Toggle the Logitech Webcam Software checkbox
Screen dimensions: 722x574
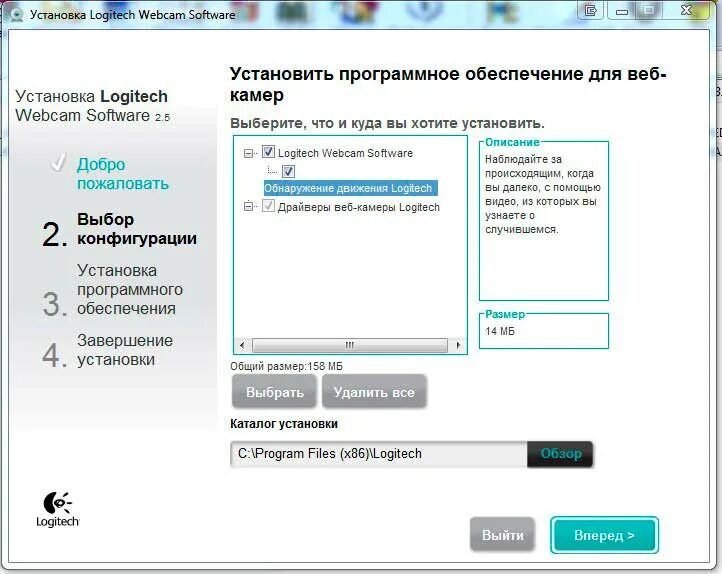click(268, 152)
